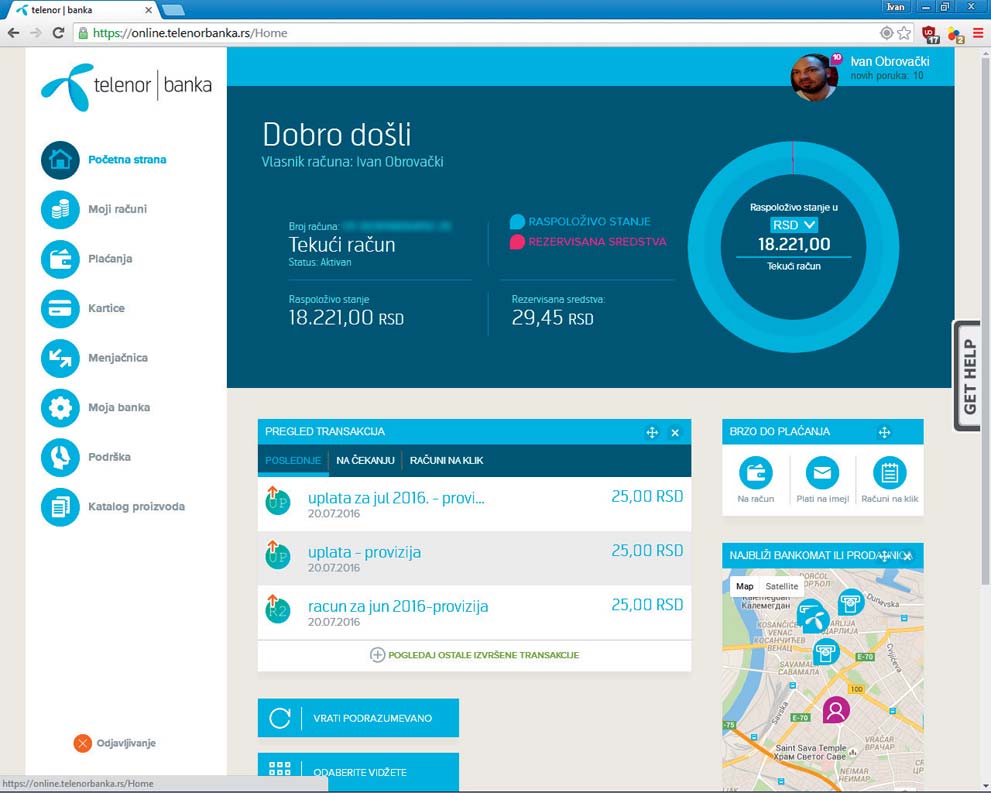
Task: Open Katalog proizvoda documents icon
Action: pos(60,507)
